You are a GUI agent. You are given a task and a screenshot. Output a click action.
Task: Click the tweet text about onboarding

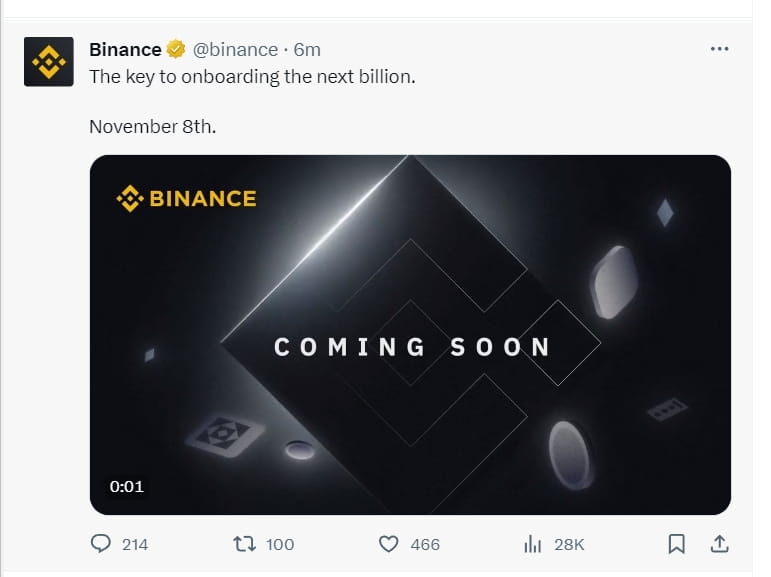252,77
